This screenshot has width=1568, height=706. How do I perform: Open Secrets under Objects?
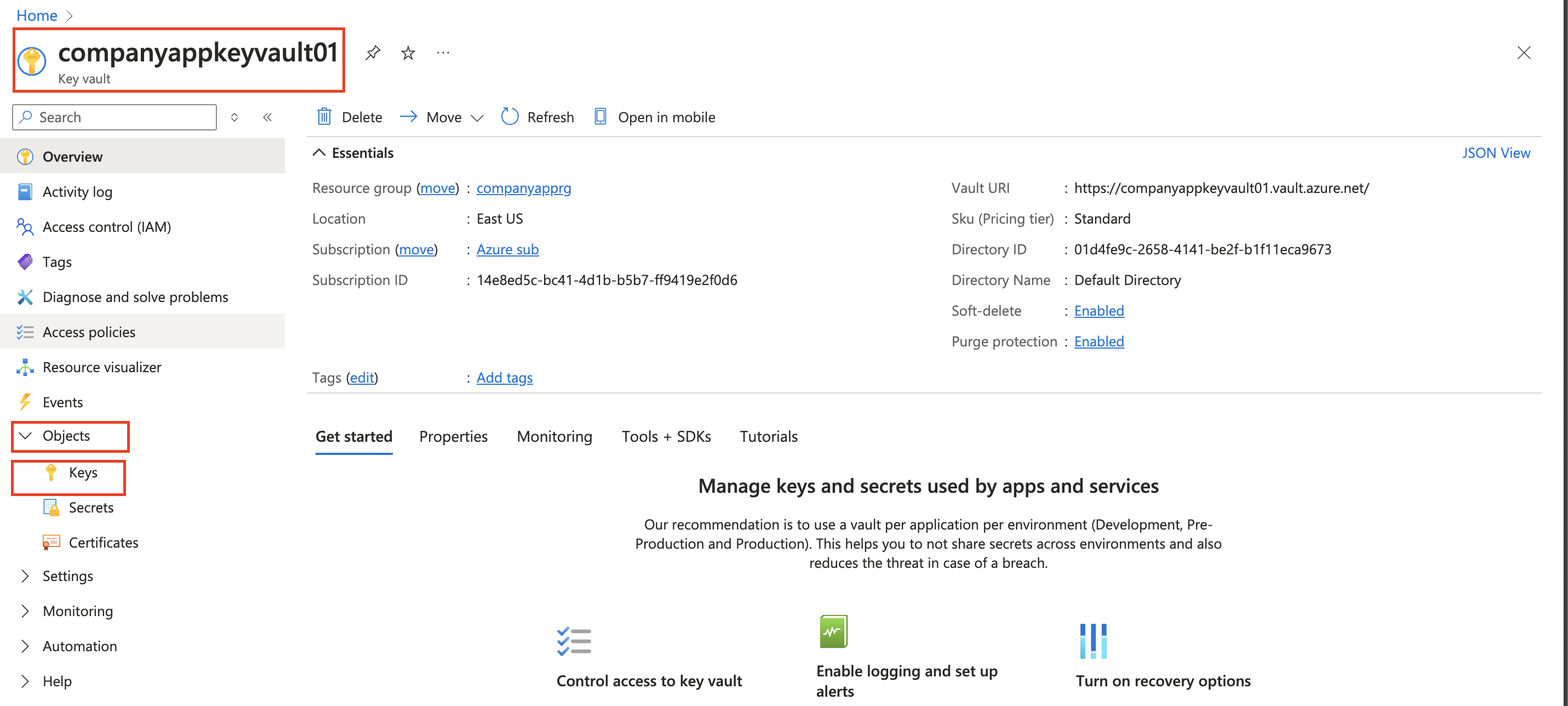point(91,508)
